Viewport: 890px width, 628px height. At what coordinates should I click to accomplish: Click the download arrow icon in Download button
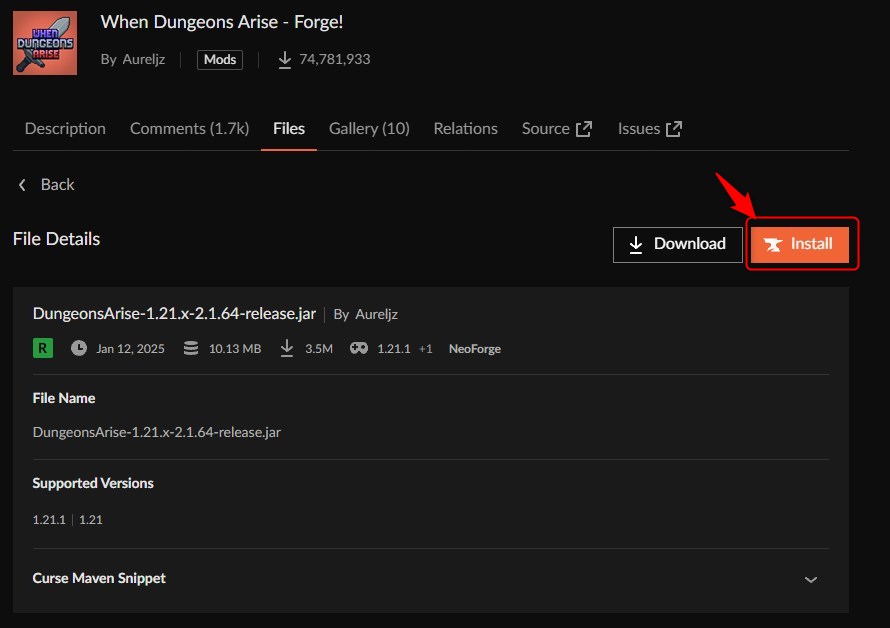[636, 245]
